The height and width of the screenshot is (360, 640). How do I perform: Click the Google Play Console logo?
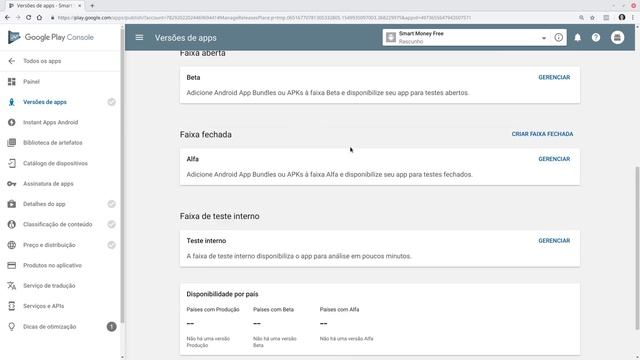pos(51,37)
